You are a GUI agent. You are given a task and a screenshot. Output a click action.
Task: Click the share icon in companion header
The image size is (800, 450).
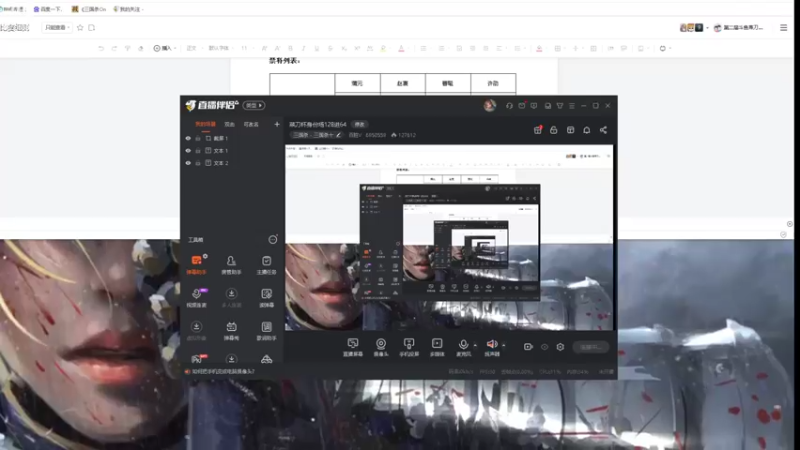pyautogui.click(x=604, y=130)
